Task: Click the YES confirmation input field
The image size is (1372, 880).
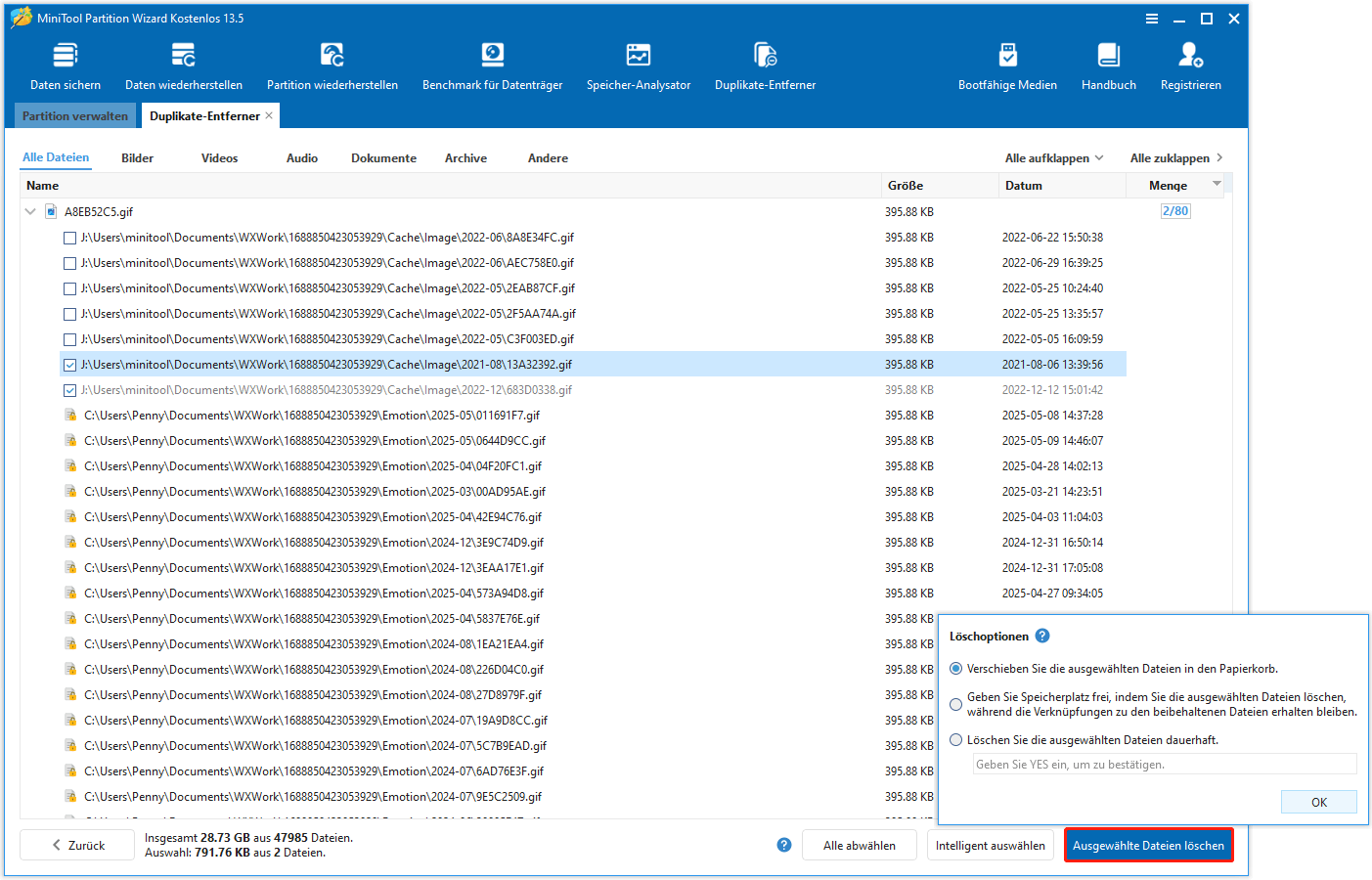Action: coord(1163,764)
